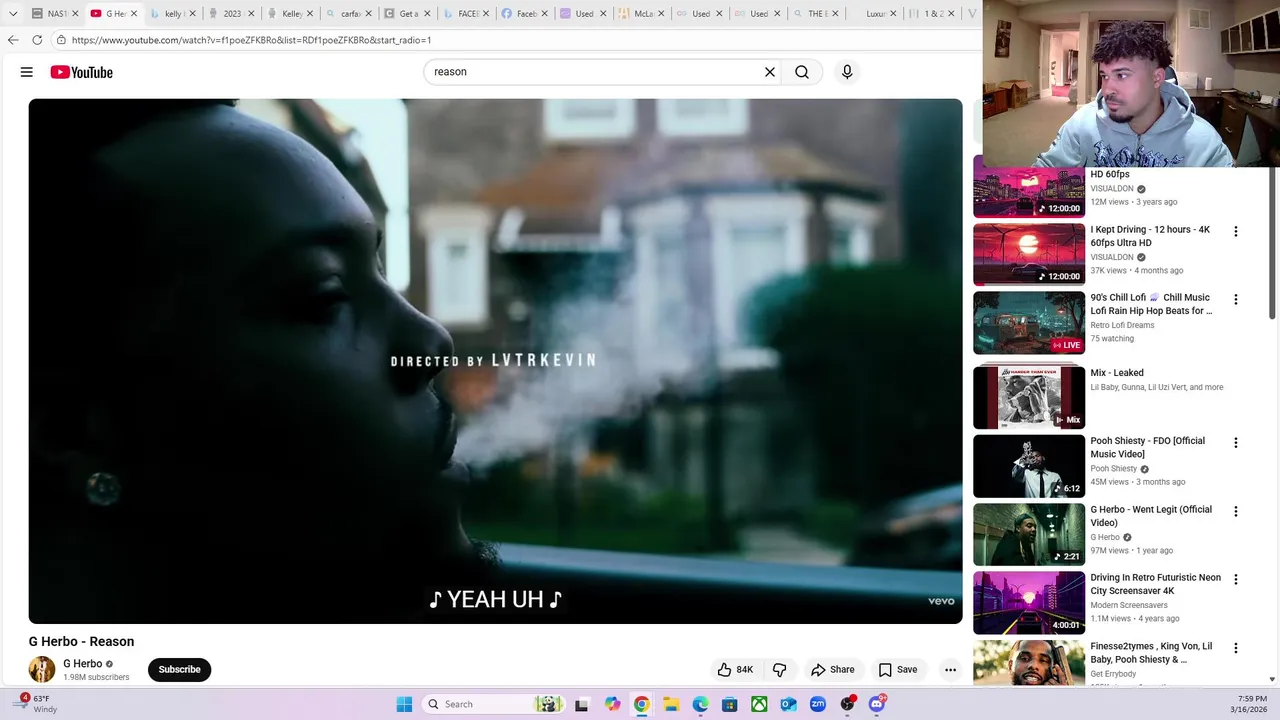Clear the search box with the X icon
This screenshot has width=1280, height=720.
770,72
